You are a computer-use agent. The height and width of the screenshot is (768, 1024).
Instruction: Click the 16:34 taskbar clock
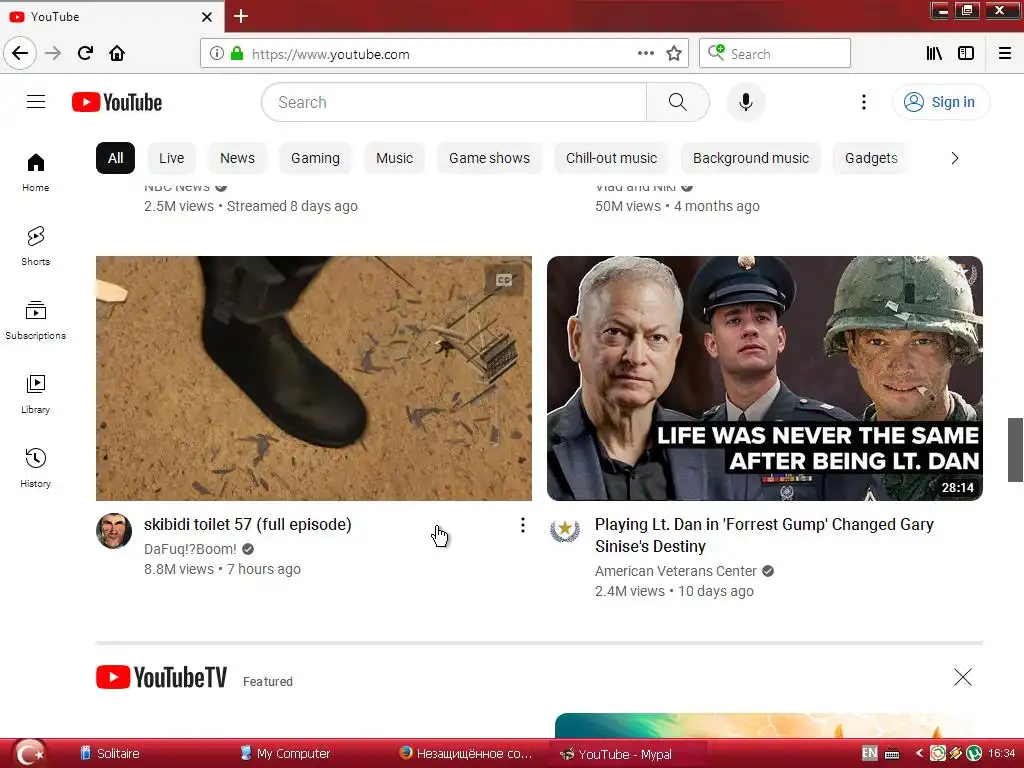(x=1002, y=754)
